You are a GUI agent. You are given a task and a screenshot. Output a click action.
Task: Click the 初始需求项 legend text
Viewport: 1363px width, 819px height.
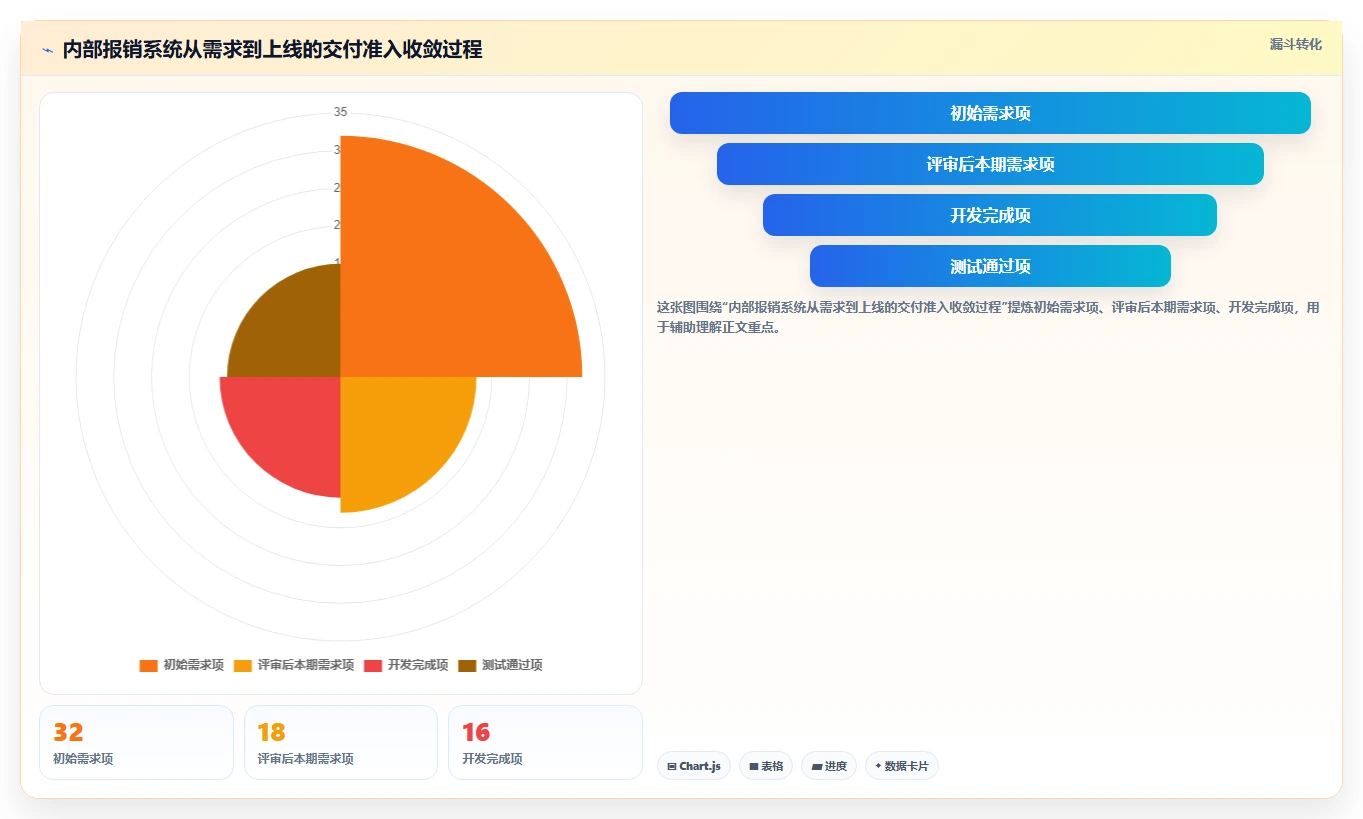pyautogui.click(x=194, y=666)
